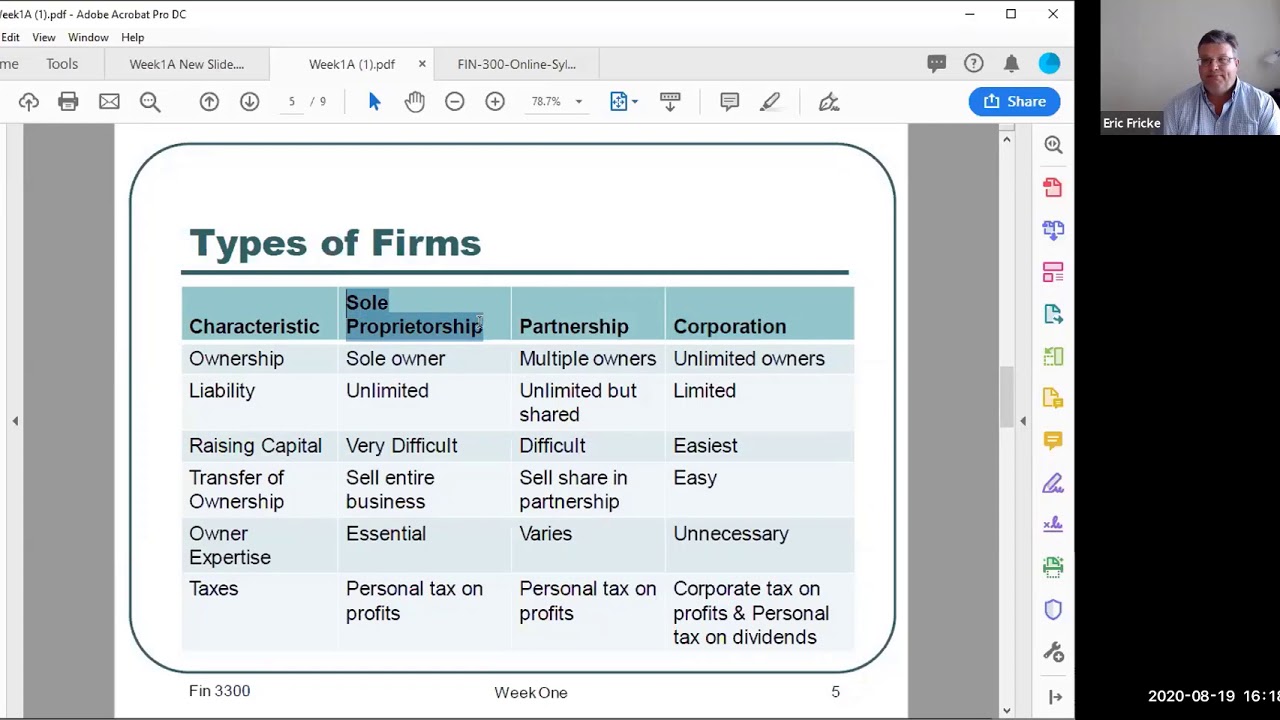Click the 'Raising Capital' row label
This screenshot has width=1280, height=720.
pyautogui.click(x=255, y=445)
